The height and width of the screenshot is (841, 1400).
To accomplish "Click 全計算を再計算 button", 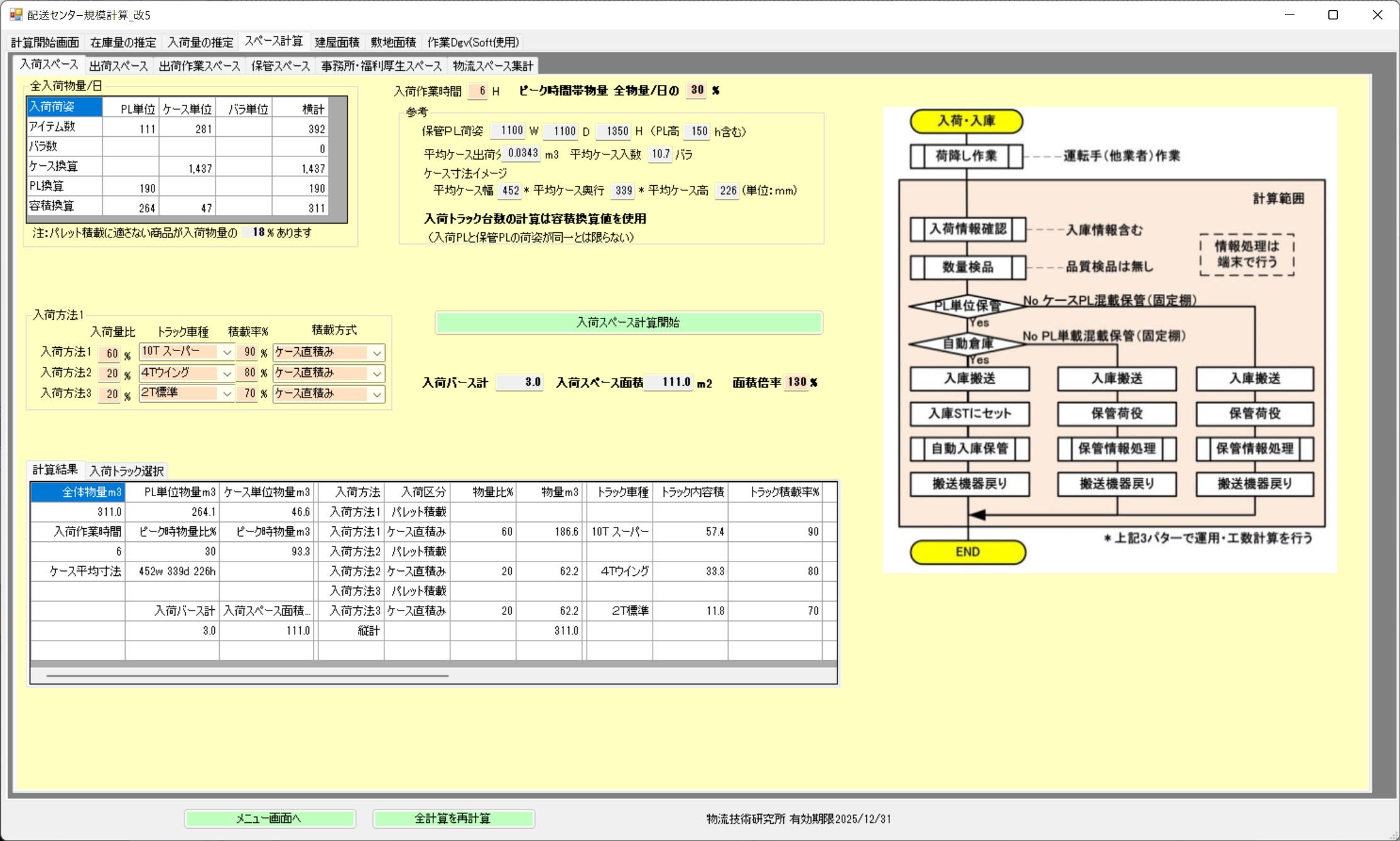I will click(453, 818).
